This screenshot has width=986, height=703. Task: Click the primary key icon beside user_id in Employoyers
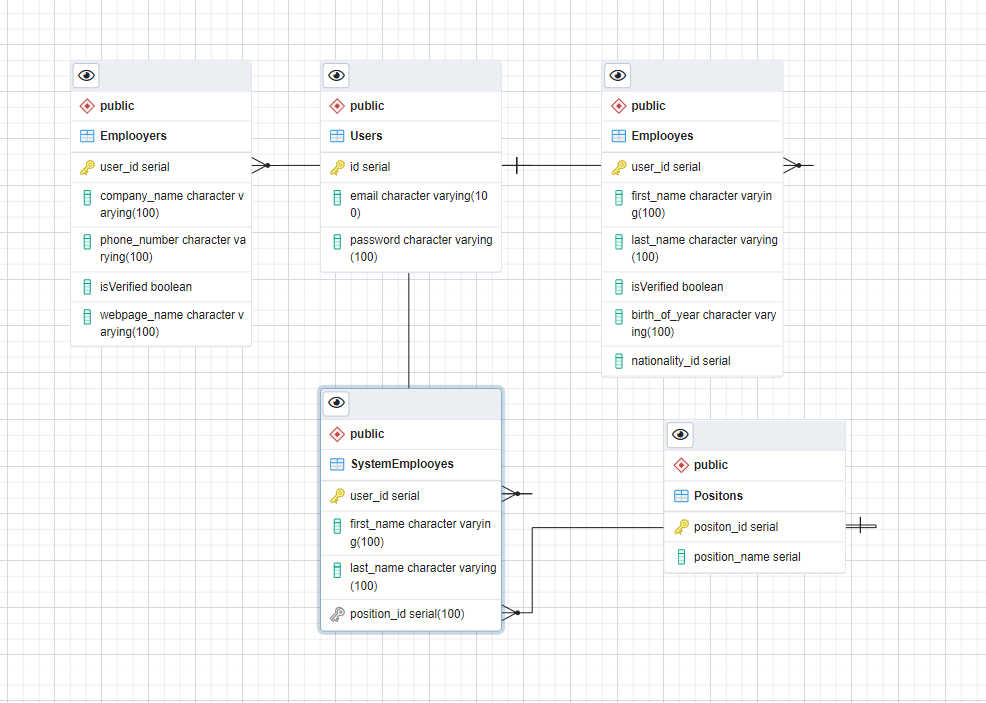(x=87, y=166)
